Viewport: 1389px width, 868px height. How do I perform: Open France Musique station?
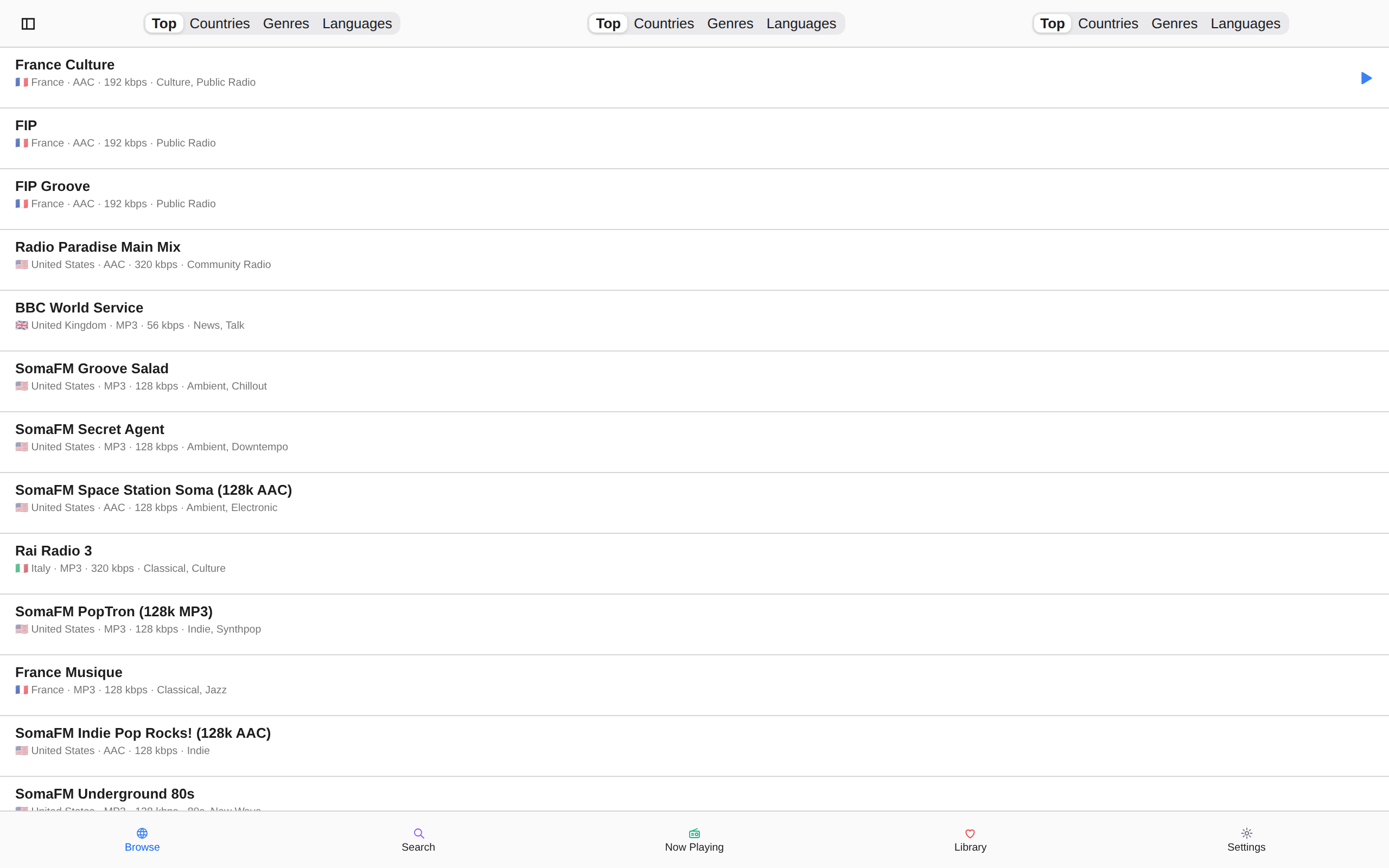pos(694,686)
